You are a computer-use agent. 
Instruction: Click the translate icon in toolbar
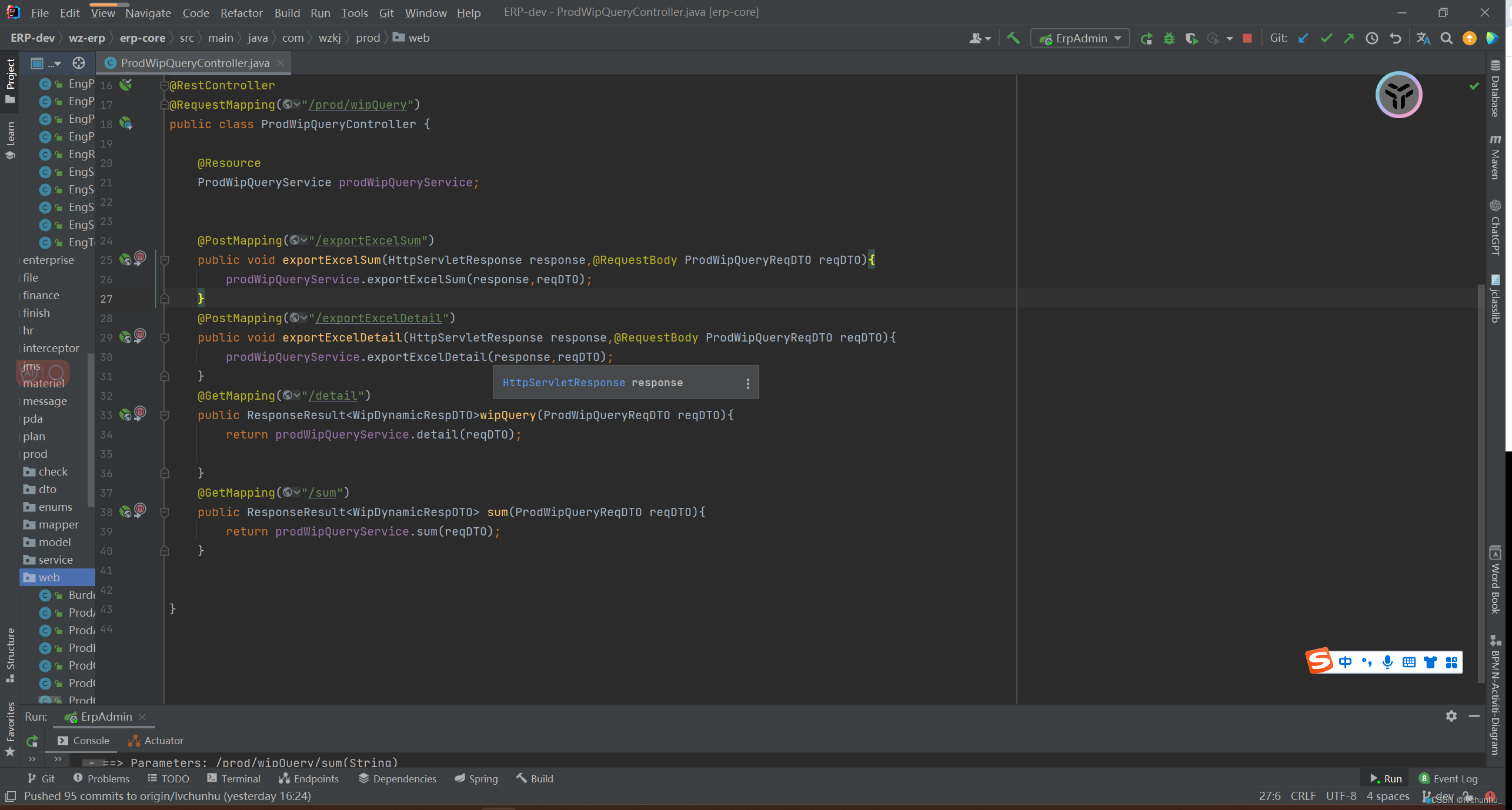(x=1423, y=38)
